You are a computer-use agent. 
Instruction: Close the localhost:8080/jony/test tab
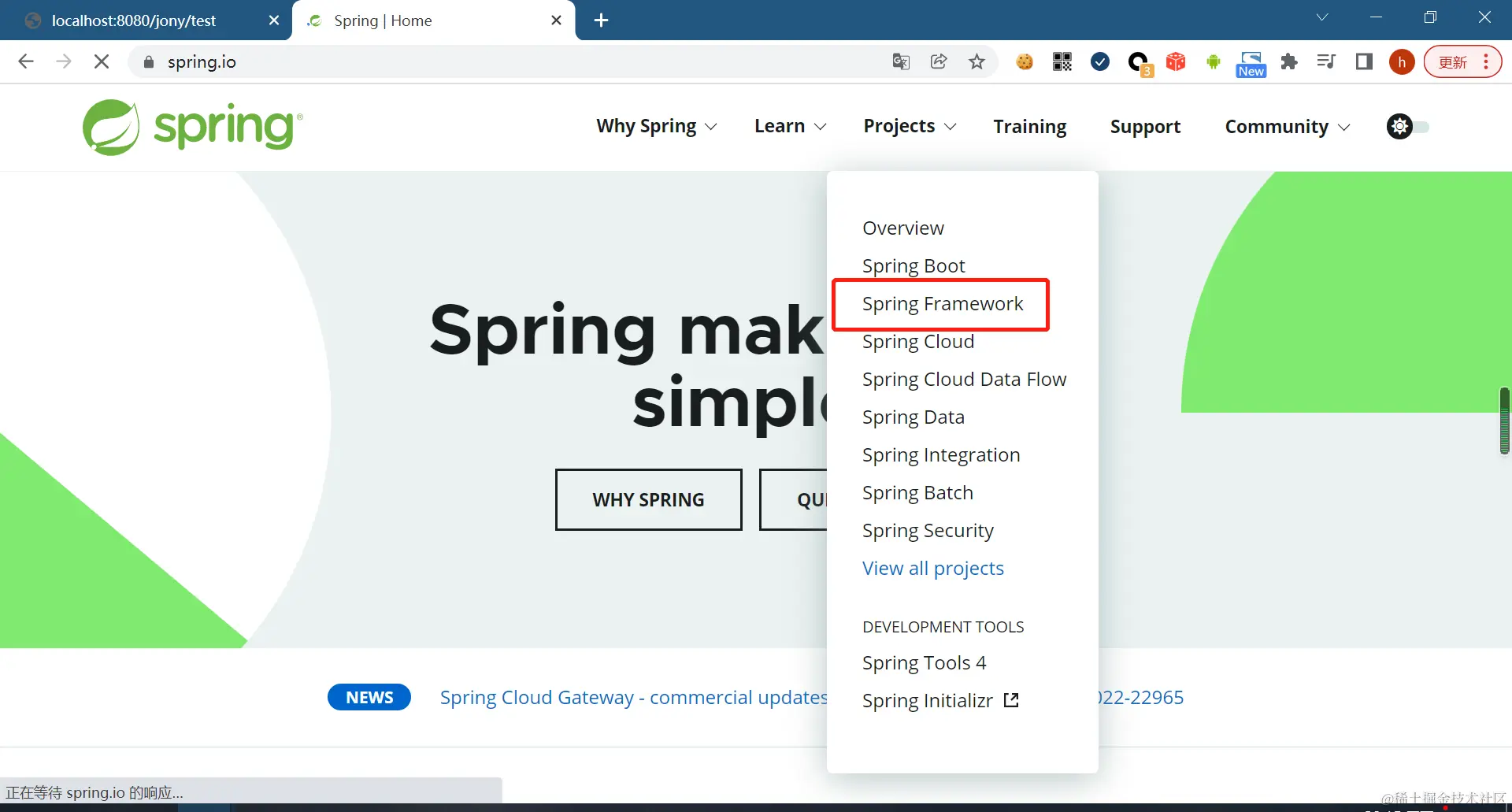click(274, 20)
